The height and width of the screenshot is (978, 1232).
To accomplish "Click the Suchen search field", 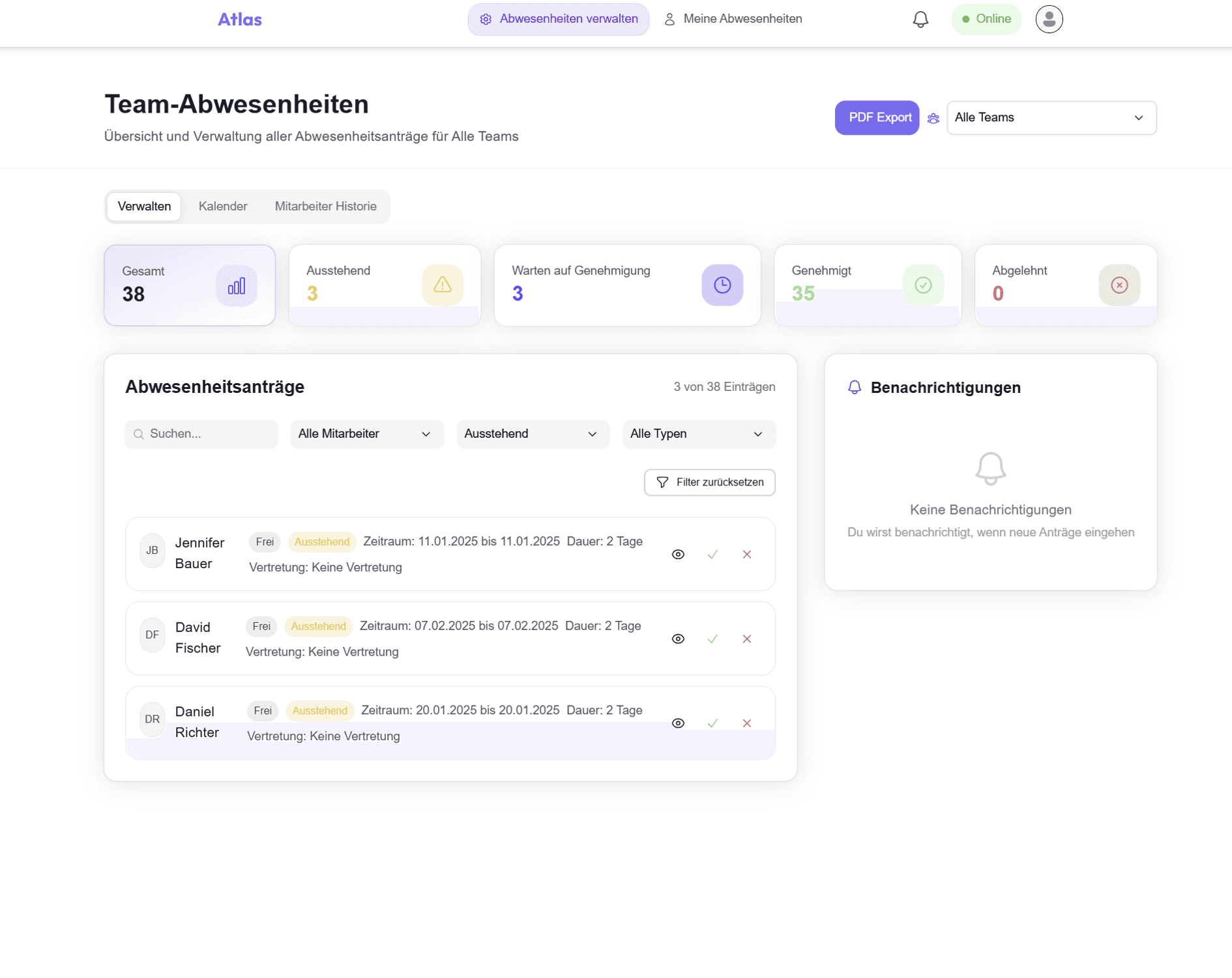I will coord(201,434).
